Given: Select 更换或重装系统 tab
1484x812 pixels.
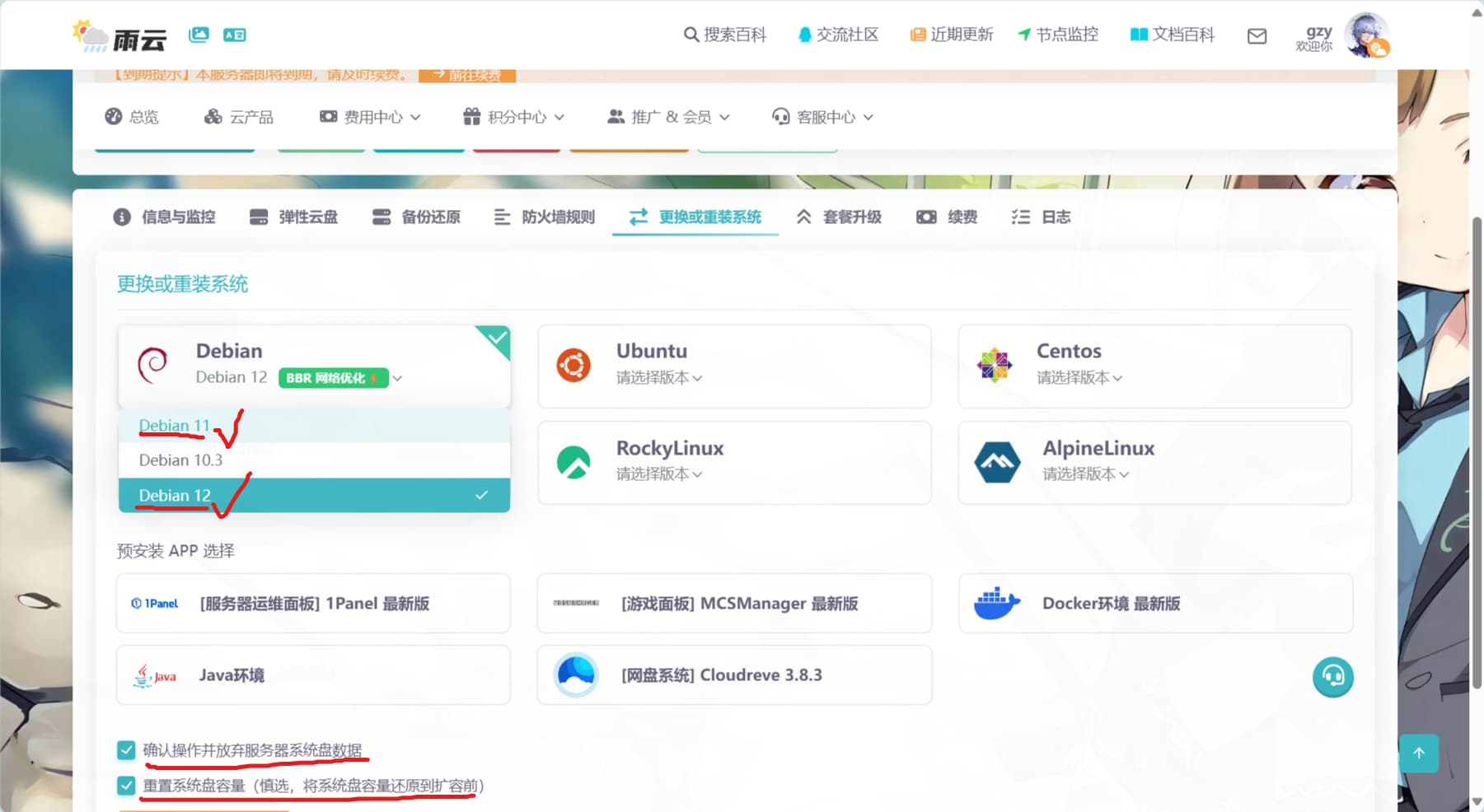Looking at the screenshot, I should pyautogui.click(x=695, y=217).
